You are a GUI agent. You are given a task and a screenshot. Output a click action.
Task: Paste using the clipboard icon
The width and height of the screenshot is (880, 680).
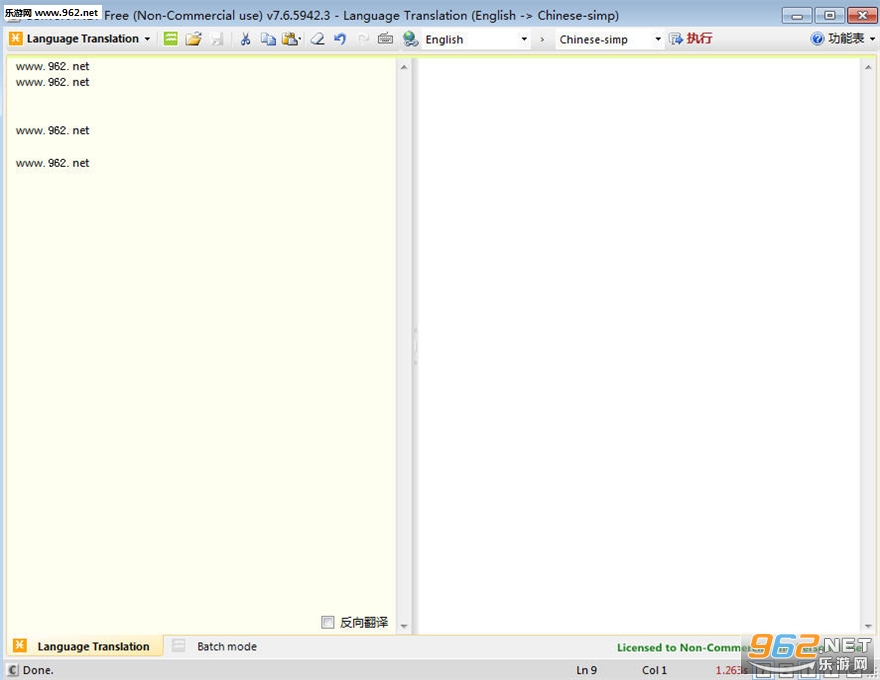[291, 39]
